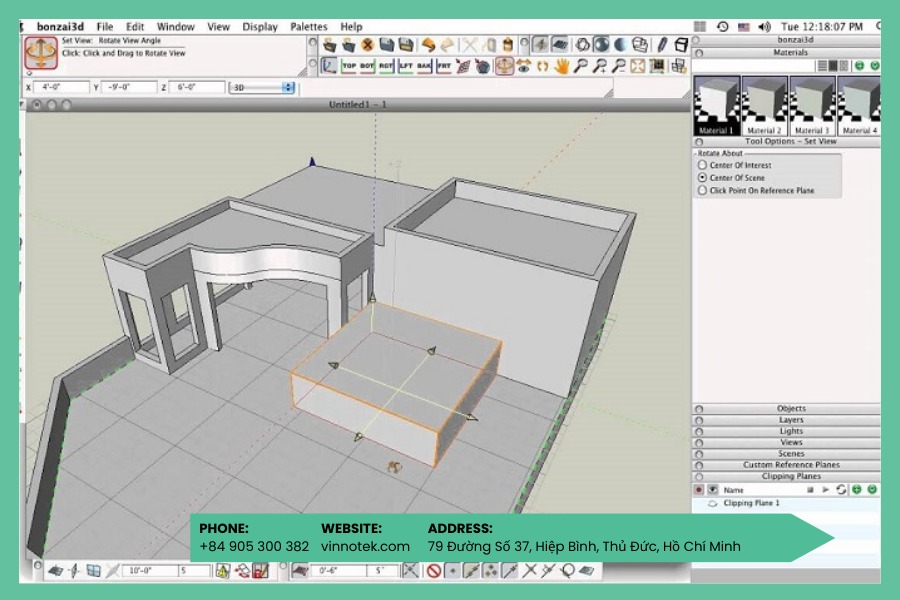Screen dimensions: 900x600
Task: Expand the Custom Reference Planes palette
Action: (699, 465)
